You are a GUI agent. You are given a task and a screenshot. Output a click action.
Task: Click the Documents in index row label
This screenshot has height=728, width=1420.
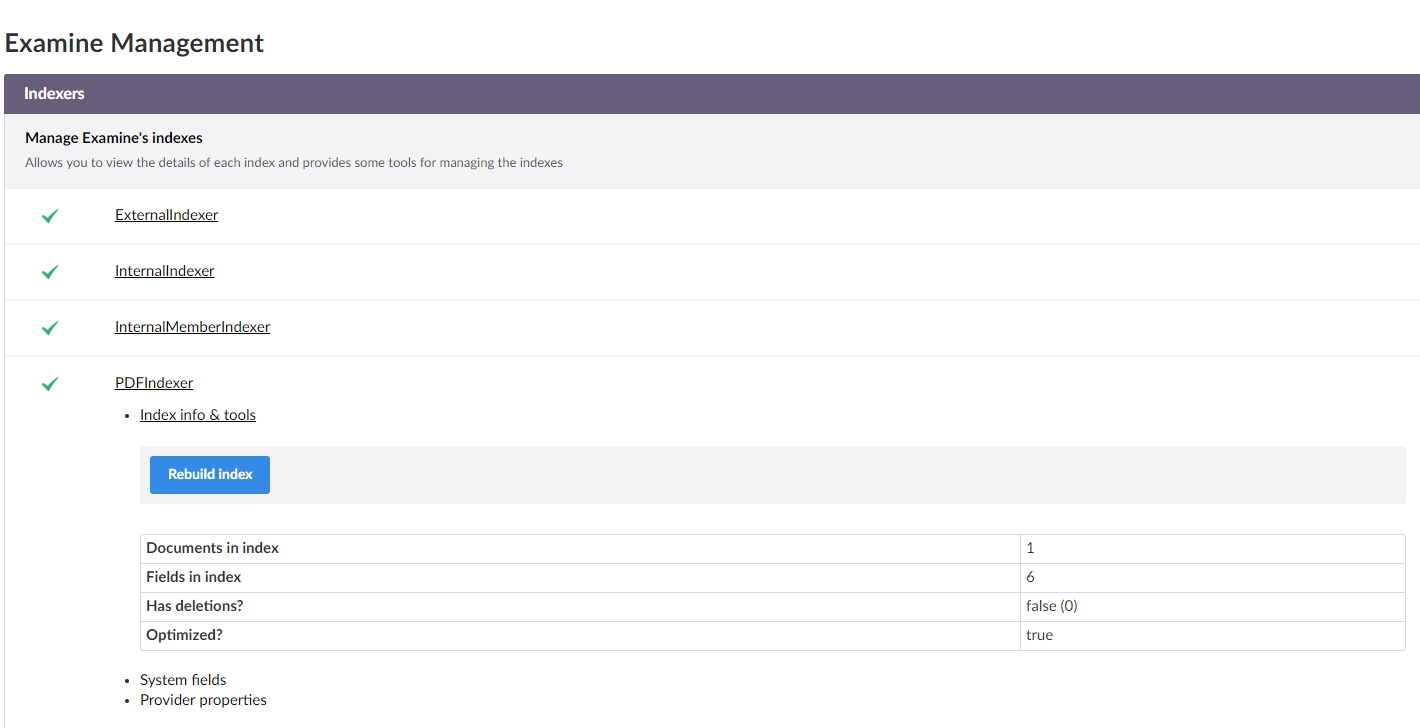click(212, 548)
